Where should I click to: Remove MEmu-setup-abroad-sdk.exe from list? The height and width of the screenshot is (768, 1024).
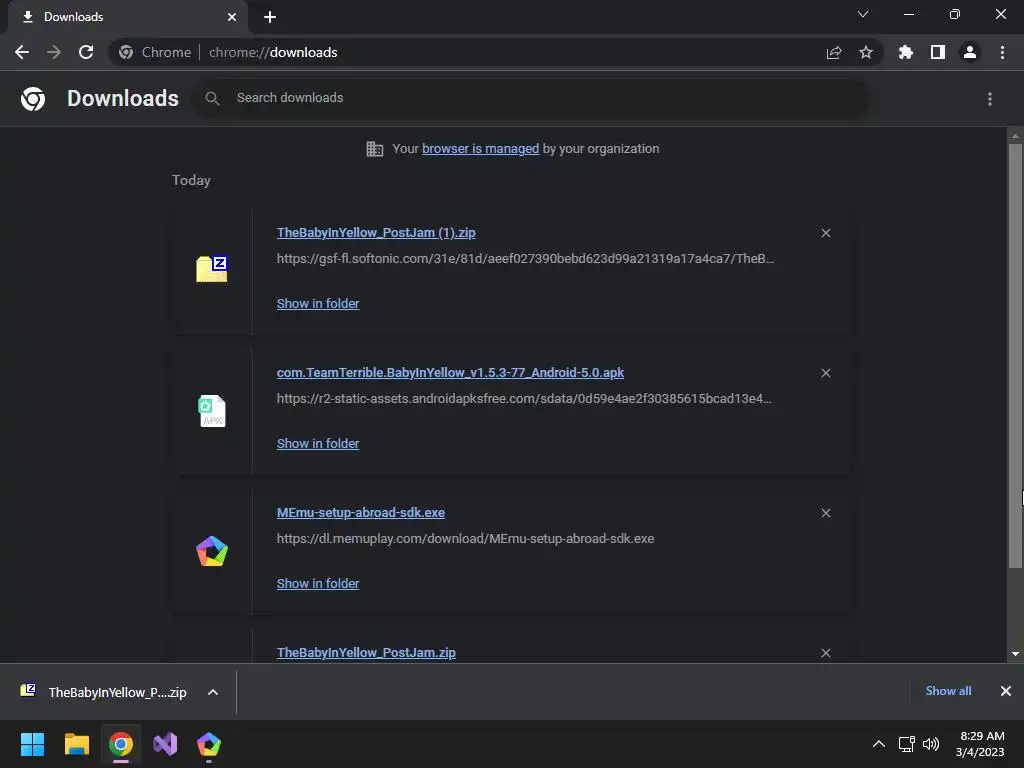(826, 513)
